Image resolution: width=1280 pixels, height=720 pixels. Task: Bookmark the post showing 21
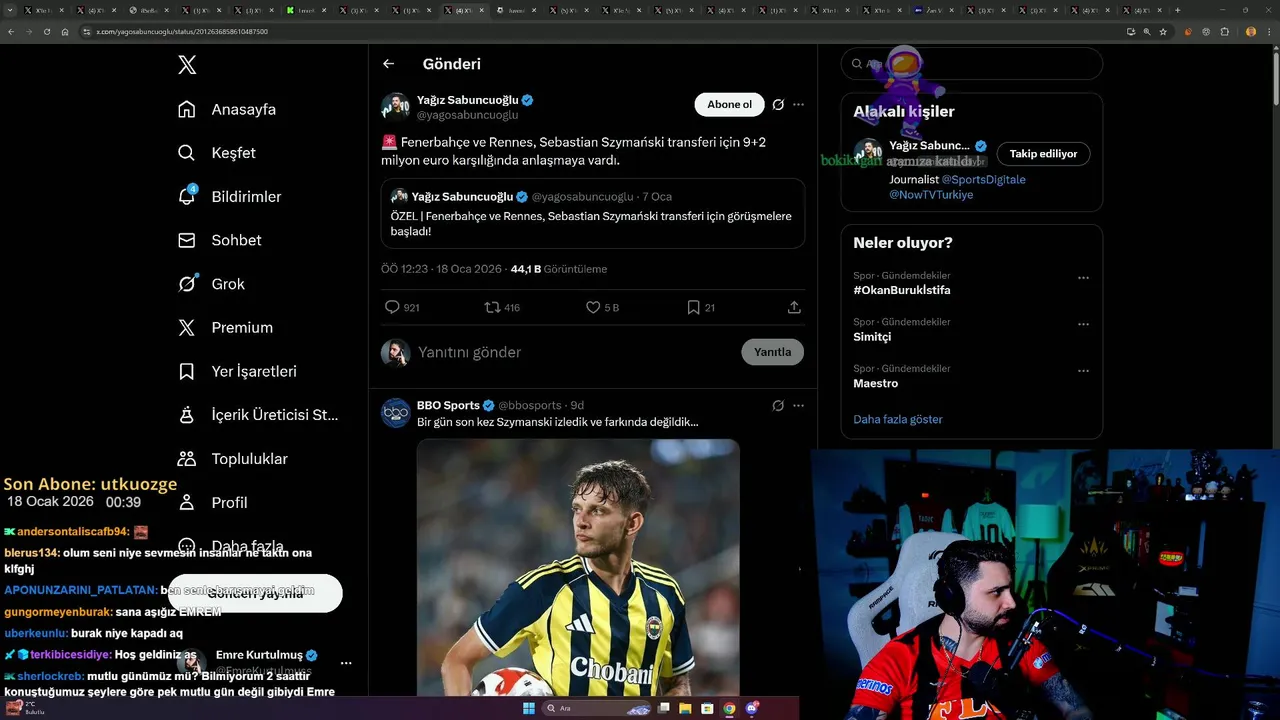pos(693,307)
